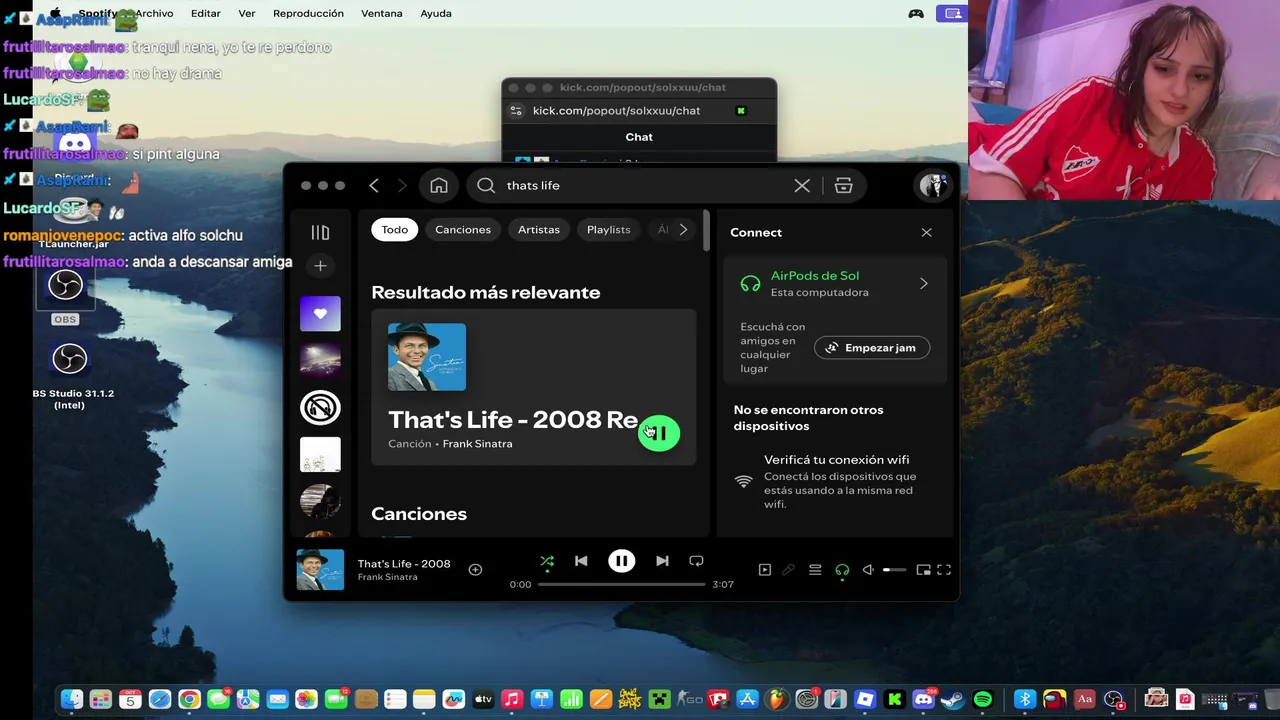
Task: Open Liked Songs in the sidebar
Action: click(320, 314)
